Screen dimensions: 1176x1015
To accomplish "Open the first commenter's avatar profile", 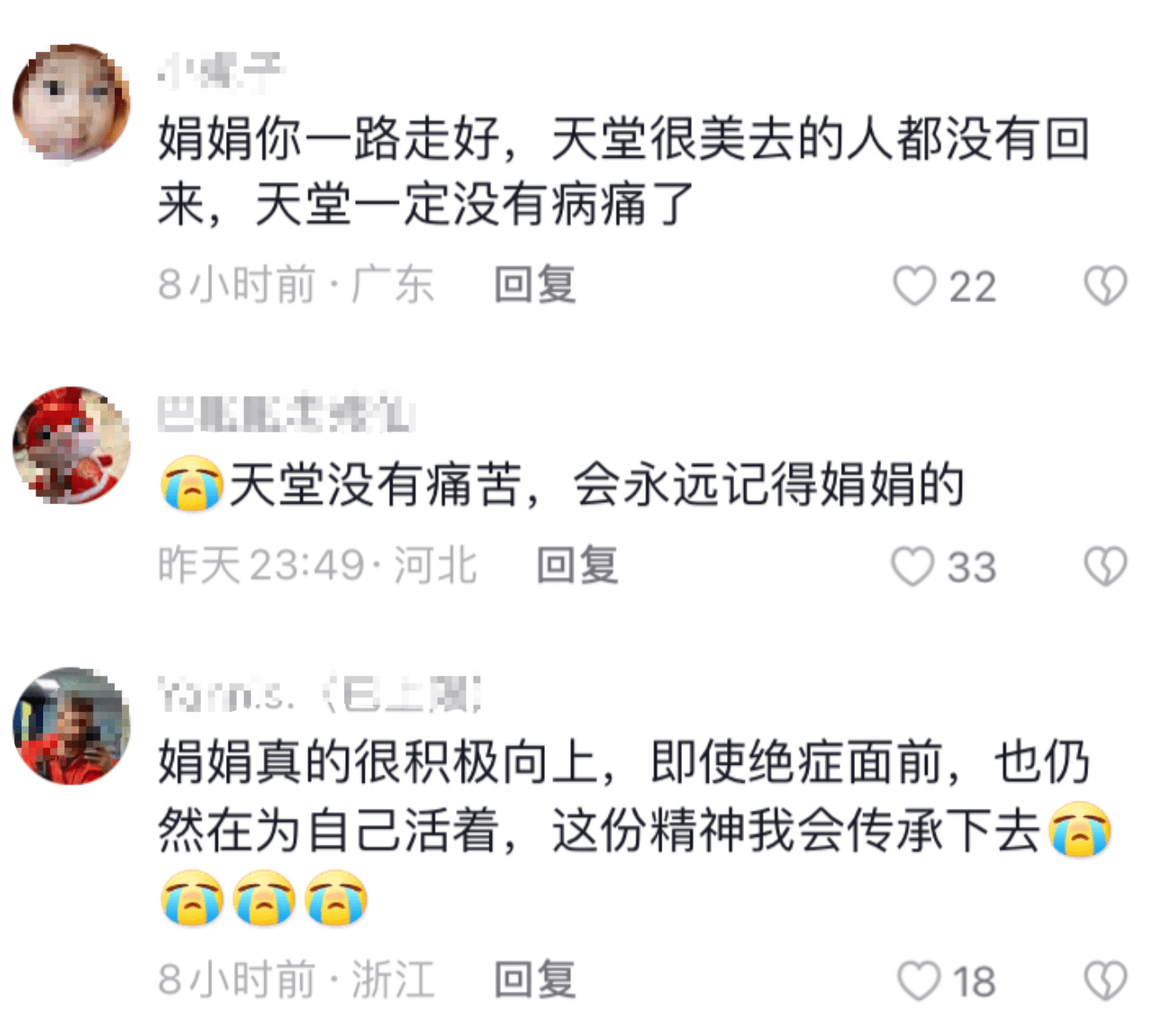I will [72, 102].
